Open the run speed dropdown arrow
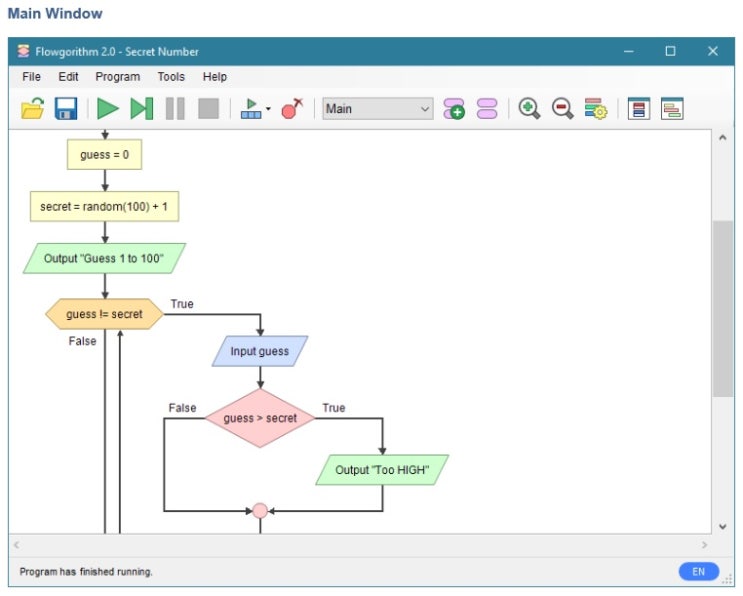The height and width of the screenshot is (596, 743). tap(268, 110)
